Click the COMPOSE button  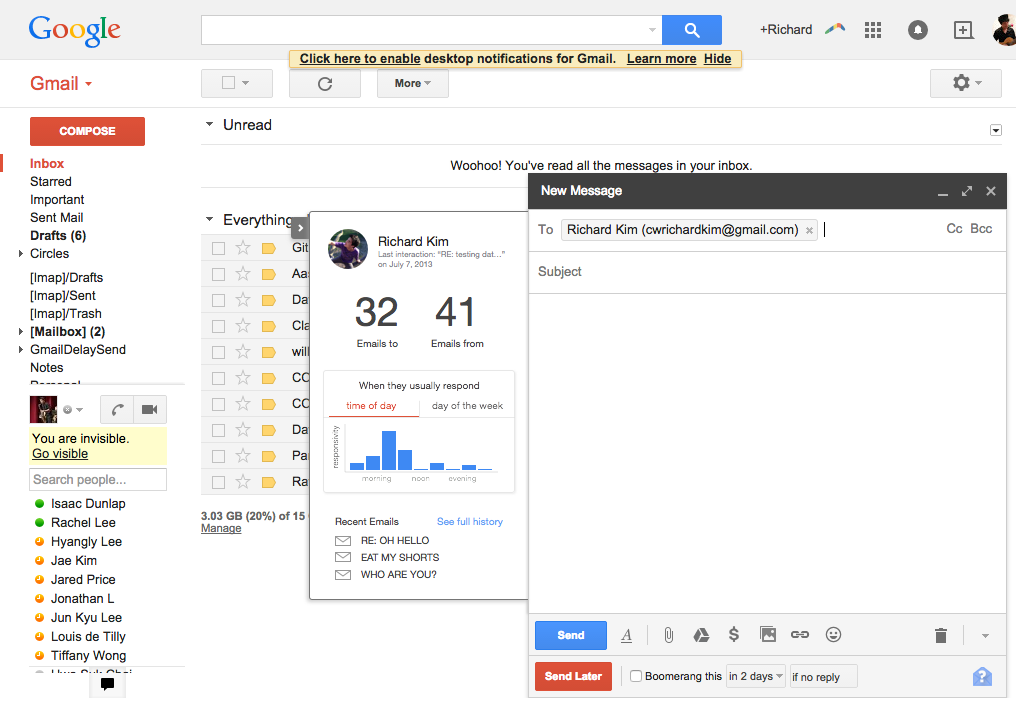pos(87,131)
